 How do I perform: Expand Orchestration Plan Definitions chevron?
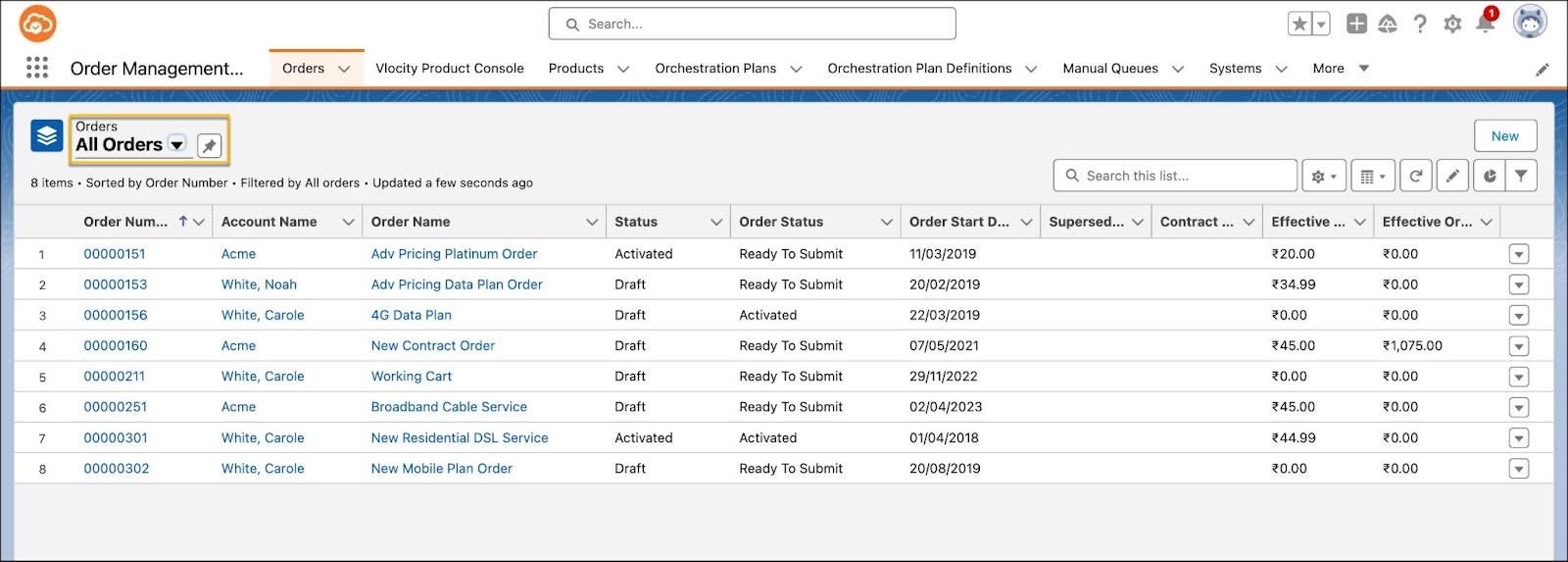tap(1031, 69)
